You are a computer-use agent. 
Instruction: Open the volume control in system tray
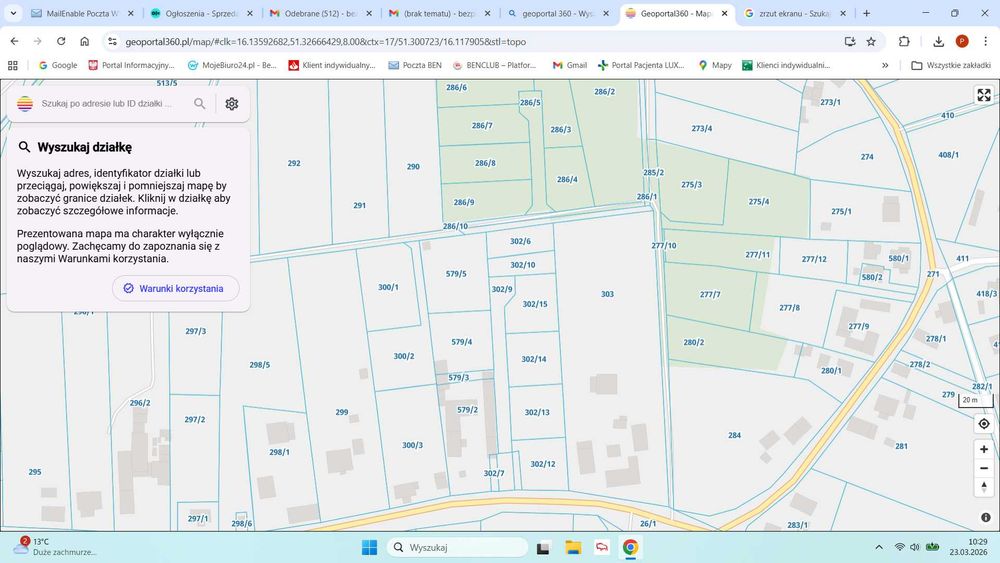point(915,547)
